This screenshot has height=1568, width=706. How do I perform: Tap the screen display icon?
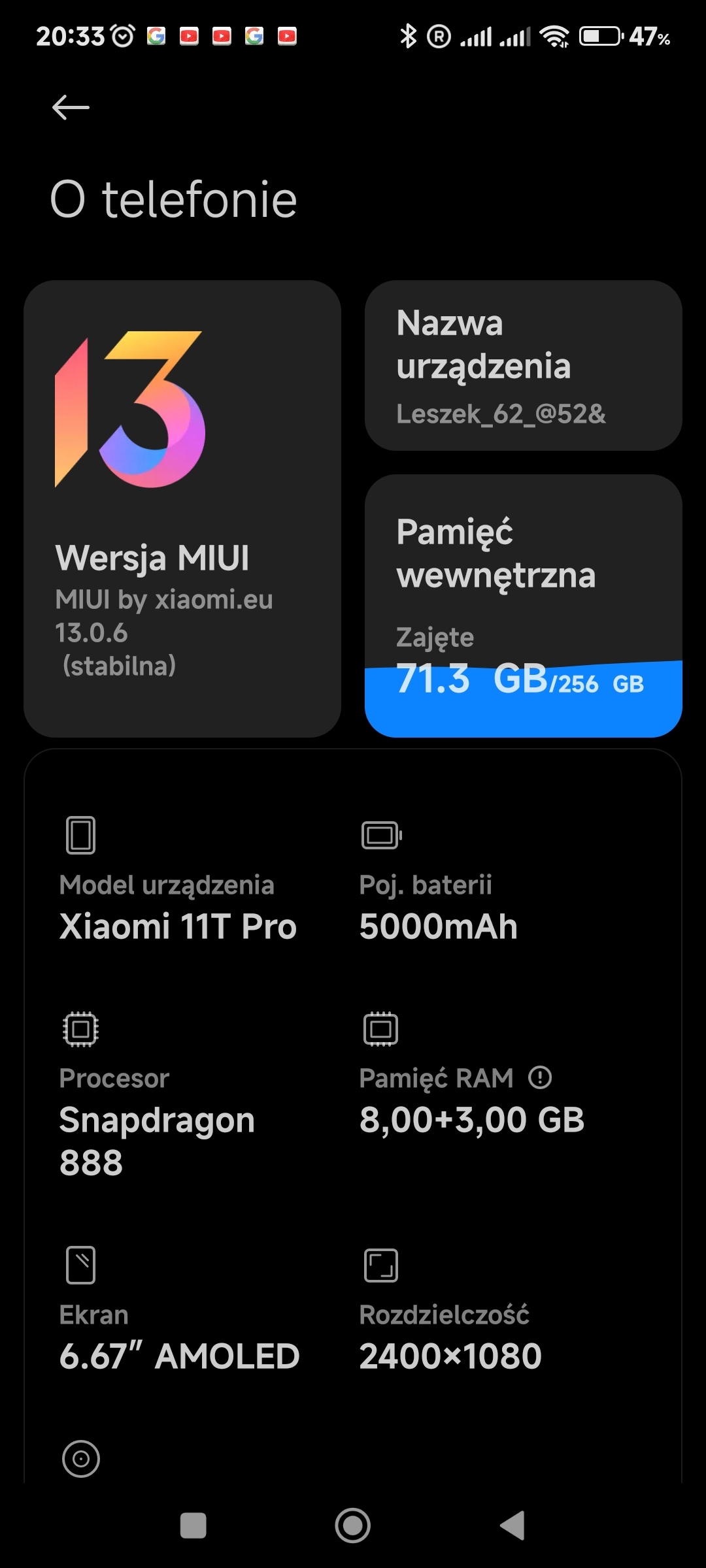point(80,1265)
